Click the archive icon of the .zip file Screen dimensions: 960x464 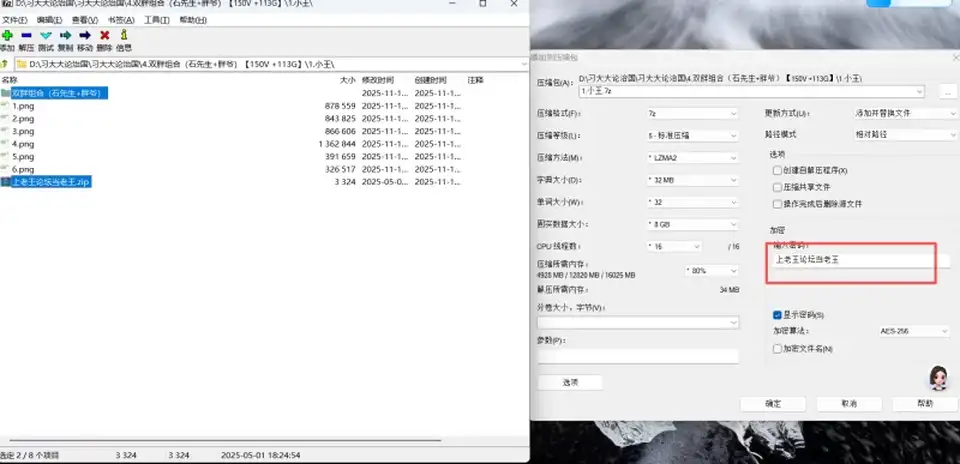(6, 182)
